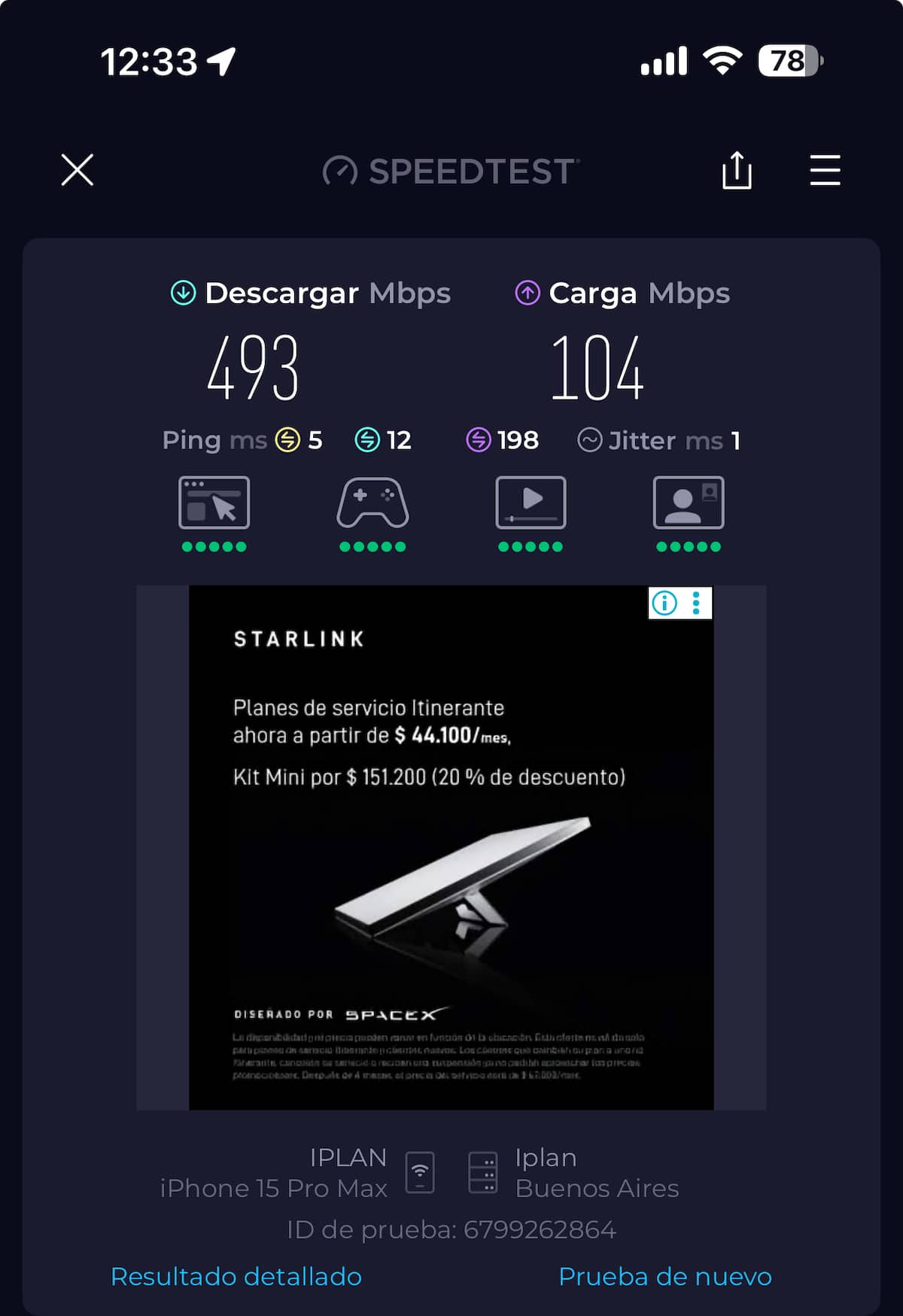Tap the Speedtest logo in header
Screen dimensions: 903x1316
click(451, 172)
